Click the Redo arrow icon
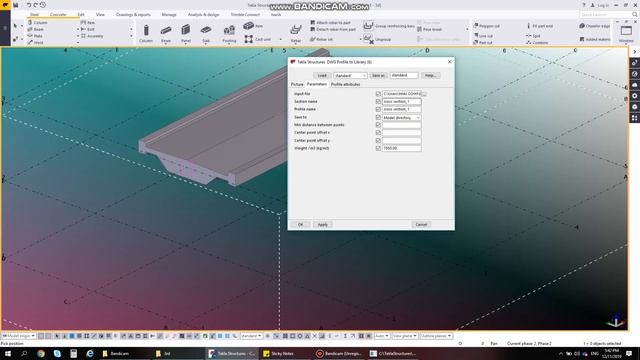This screenshot has height=360, width=640. (35, 5)
